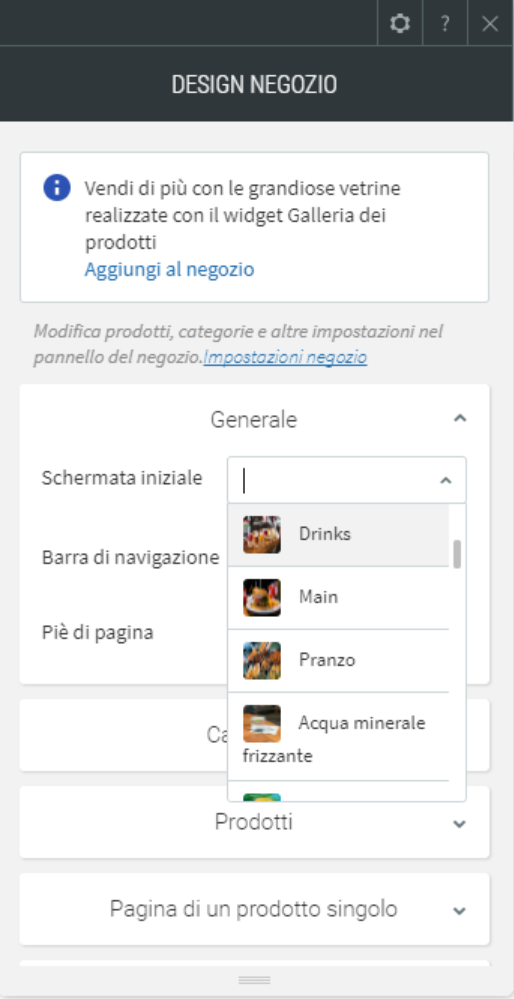The width and height of the screenshot is (514, 999).
Task: Open the Impostazioni negozio link
Action: pos(285,357)
